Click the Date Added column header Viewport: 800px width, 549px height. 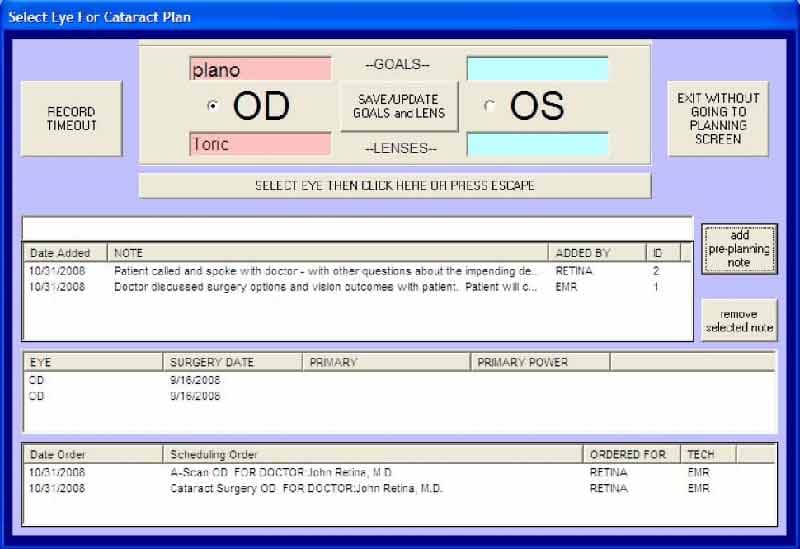(66, 253)
